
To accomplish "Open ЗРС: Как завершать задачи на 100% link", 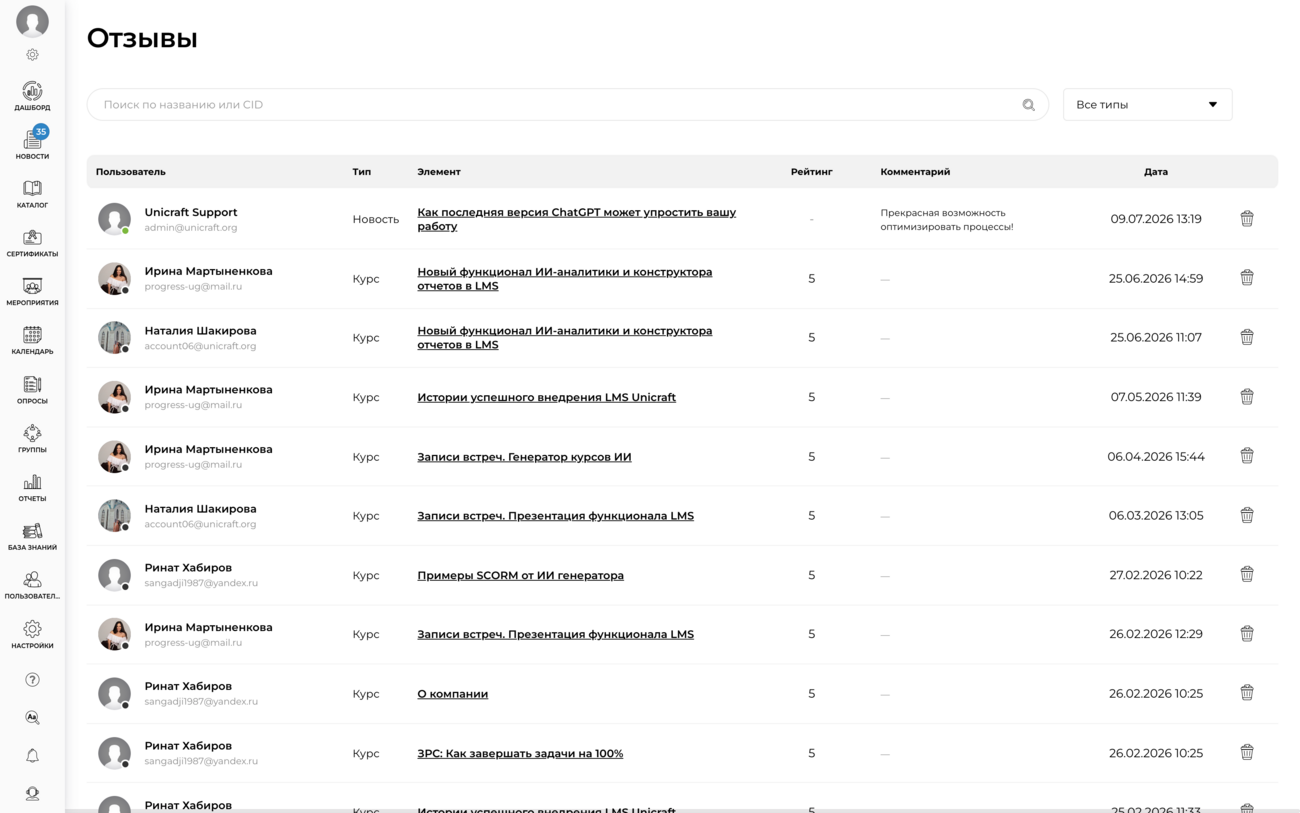I will click(520, 753).
